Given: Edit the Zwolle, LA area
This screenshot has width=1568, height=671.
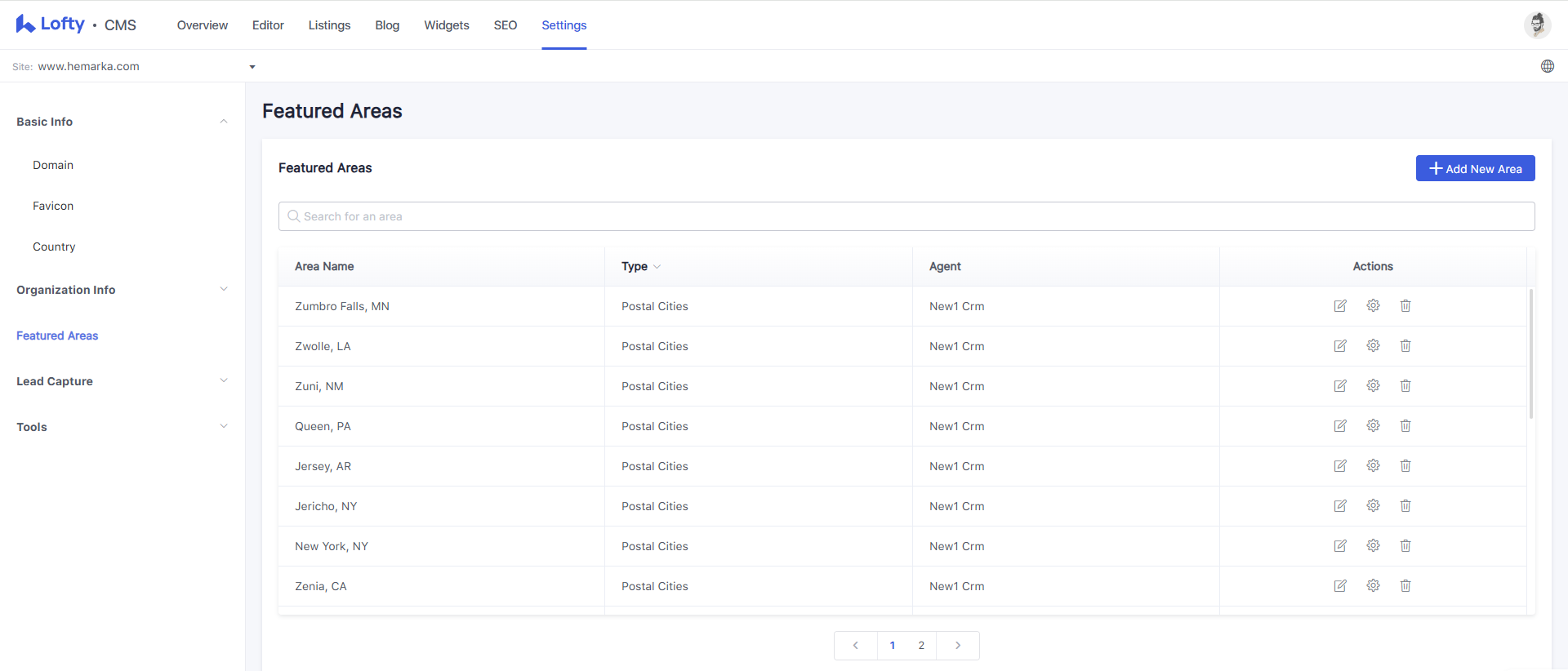Looking at the screenshot, I should [x=1340, y=346].
